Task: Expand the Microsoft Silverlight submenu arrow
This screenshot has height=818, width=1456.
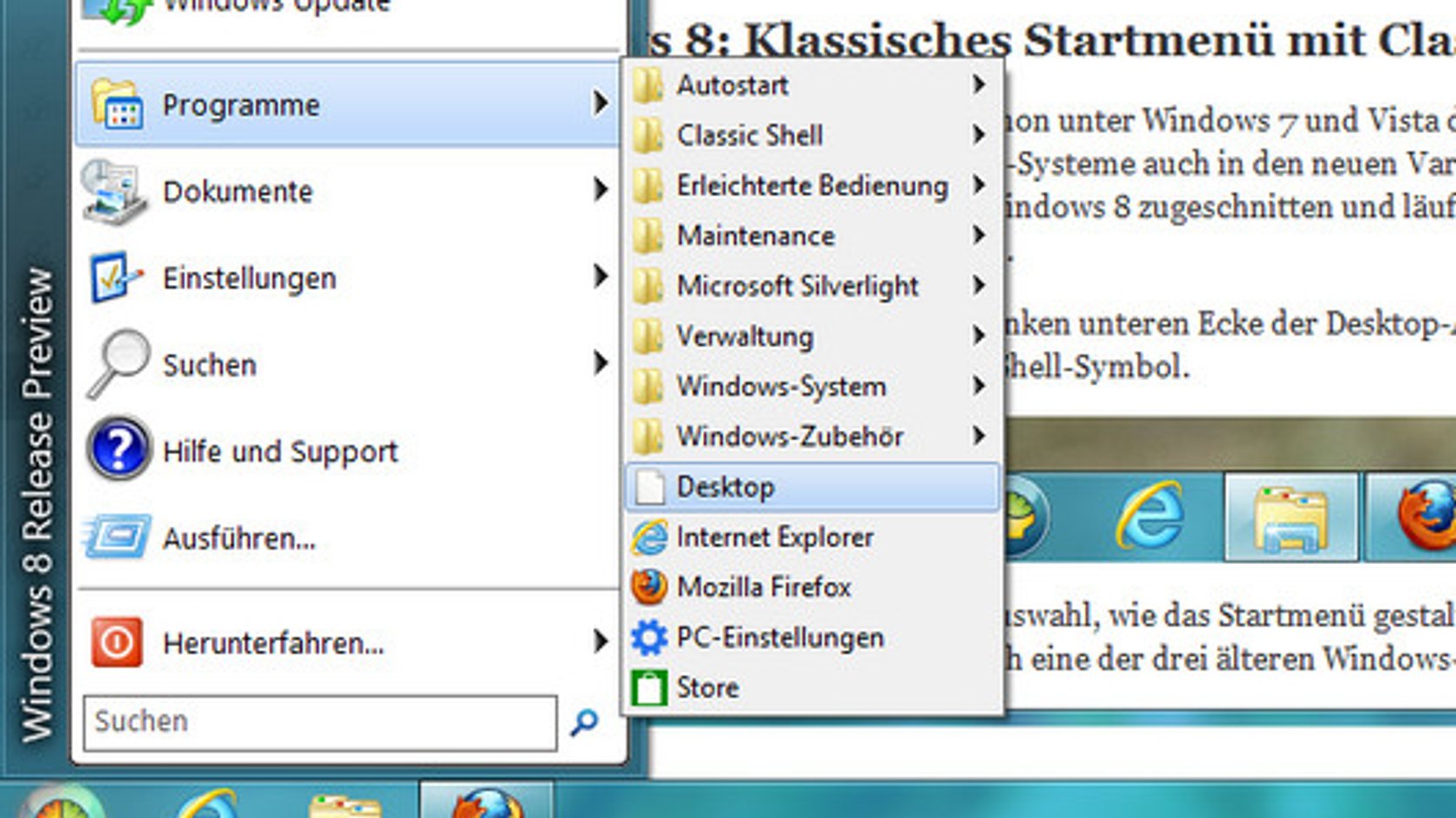Action: pos(979,285)
